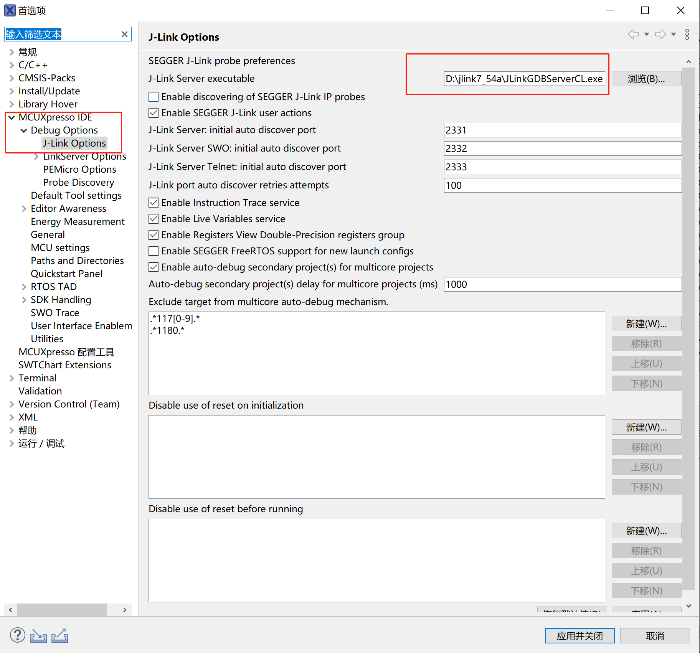Click the export preferences icon
The height and width of the screenshot is (653, 700).
(60, 635)
